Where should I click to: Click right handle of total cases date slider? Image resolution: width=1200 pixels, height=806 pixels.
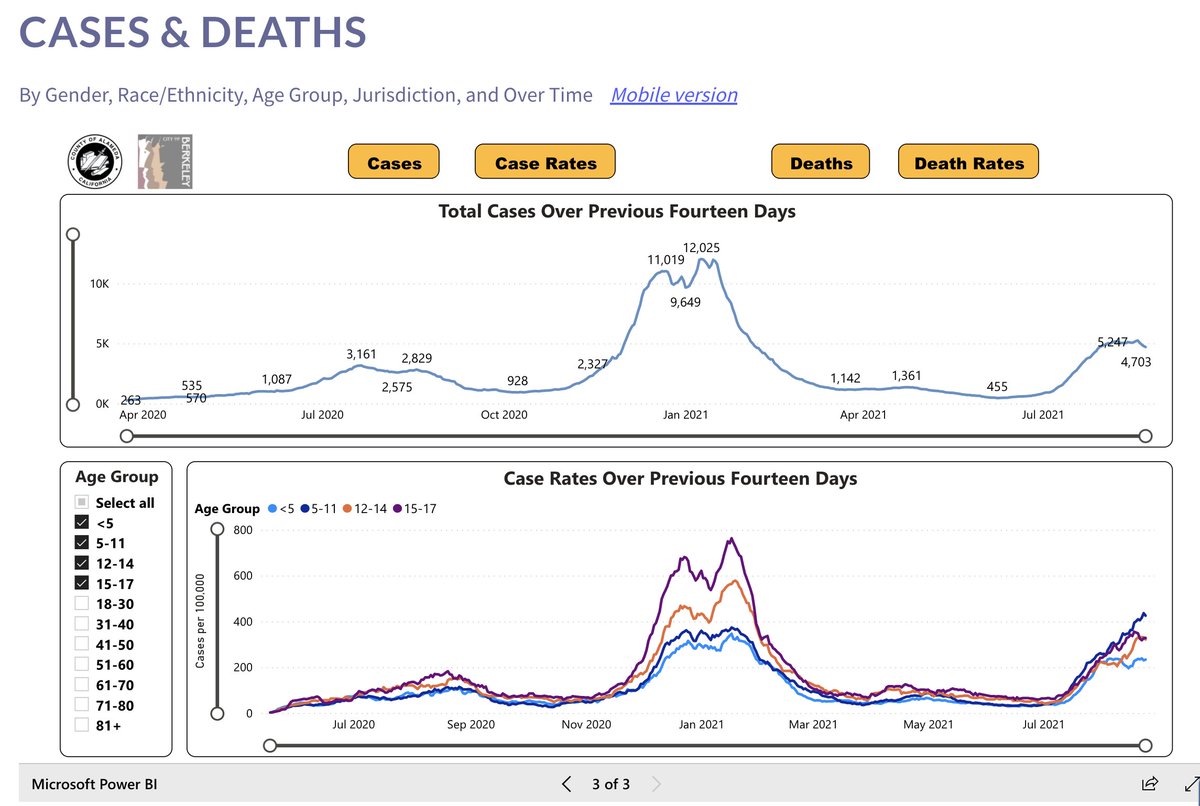click(x=1146, y=436)
